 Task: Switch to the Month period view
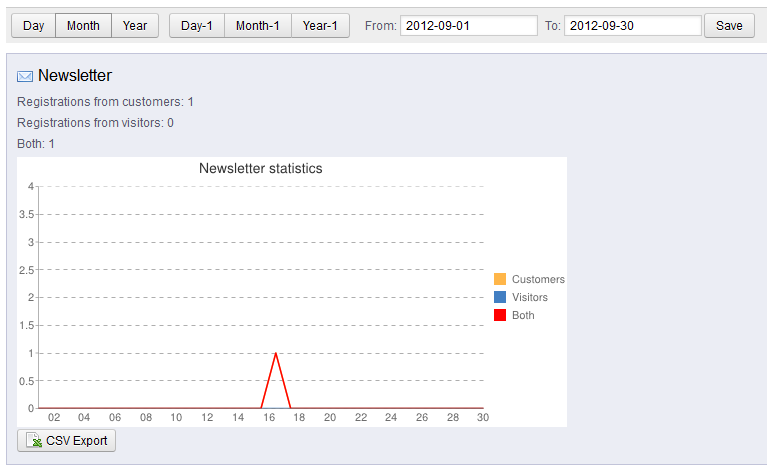click(x=83, y=25)
